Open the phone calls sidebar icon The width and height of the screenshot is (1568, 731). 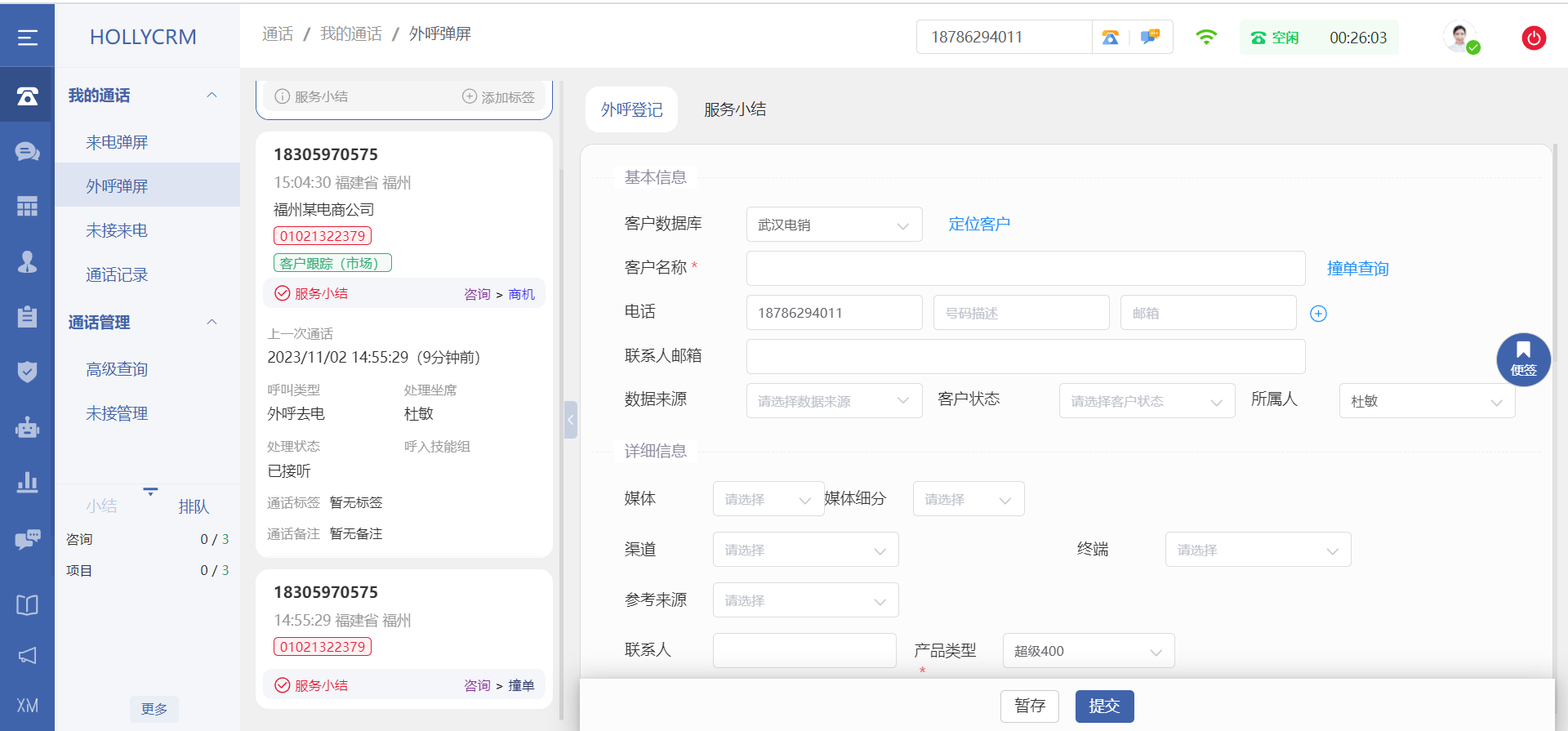click(x=27, y=96)
